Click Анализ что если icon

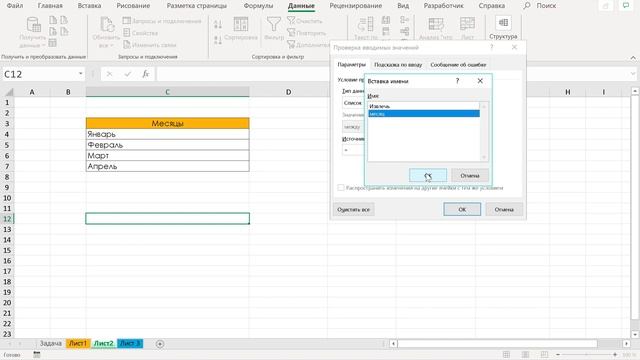(436, 24)
